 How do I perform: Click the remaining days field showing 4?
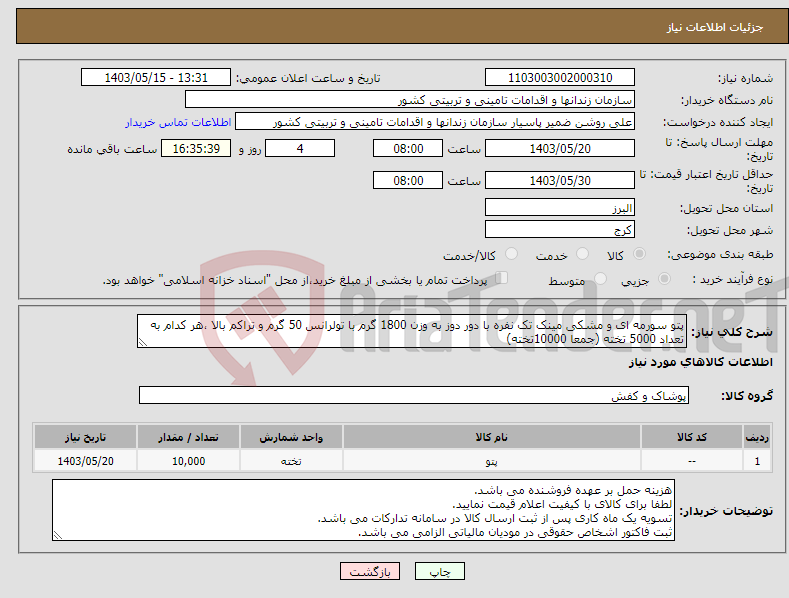pyautogui.click(x=300, y=148)
